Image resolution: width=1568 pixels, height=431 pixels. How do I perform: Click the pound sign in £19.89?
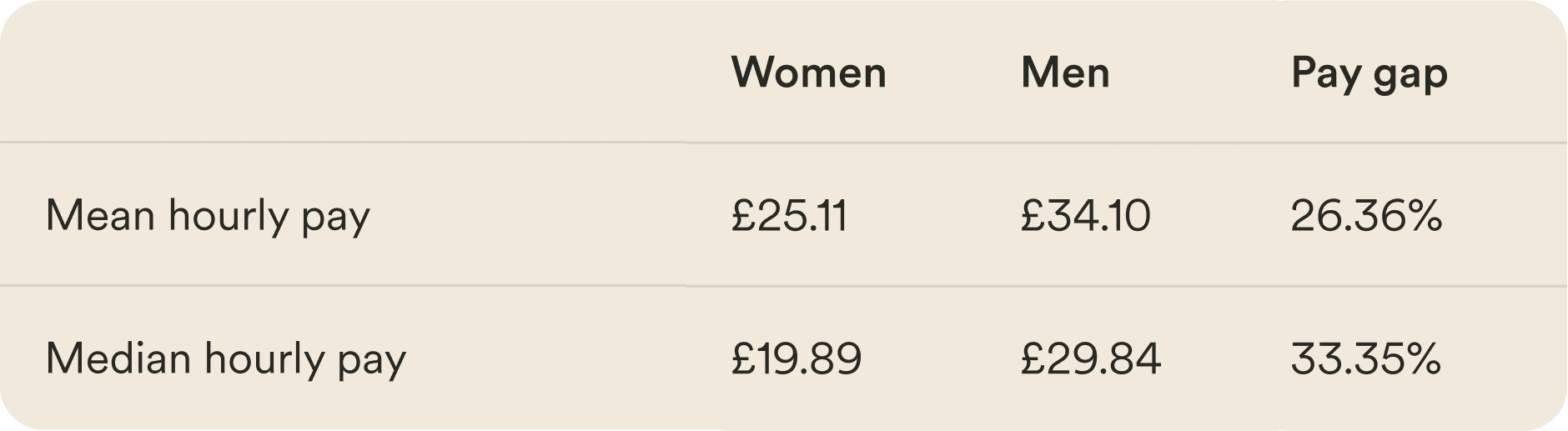743,359
